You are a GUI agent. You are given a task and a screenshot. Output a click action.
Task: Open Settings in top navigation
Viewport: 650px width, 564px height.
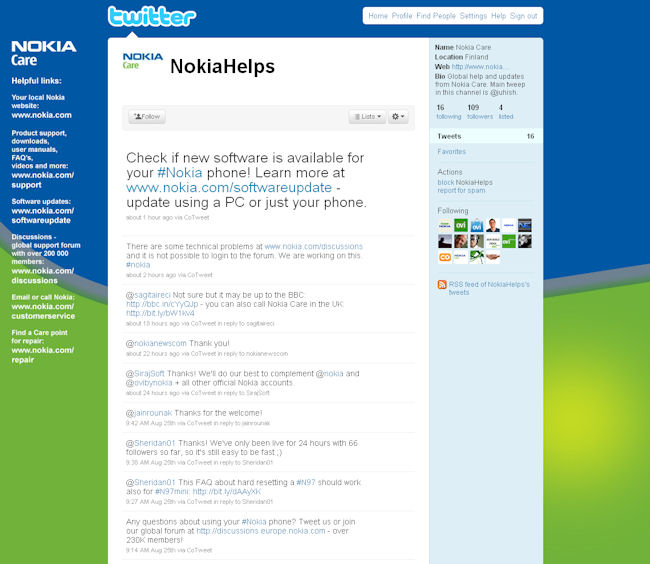pos(473,16)
